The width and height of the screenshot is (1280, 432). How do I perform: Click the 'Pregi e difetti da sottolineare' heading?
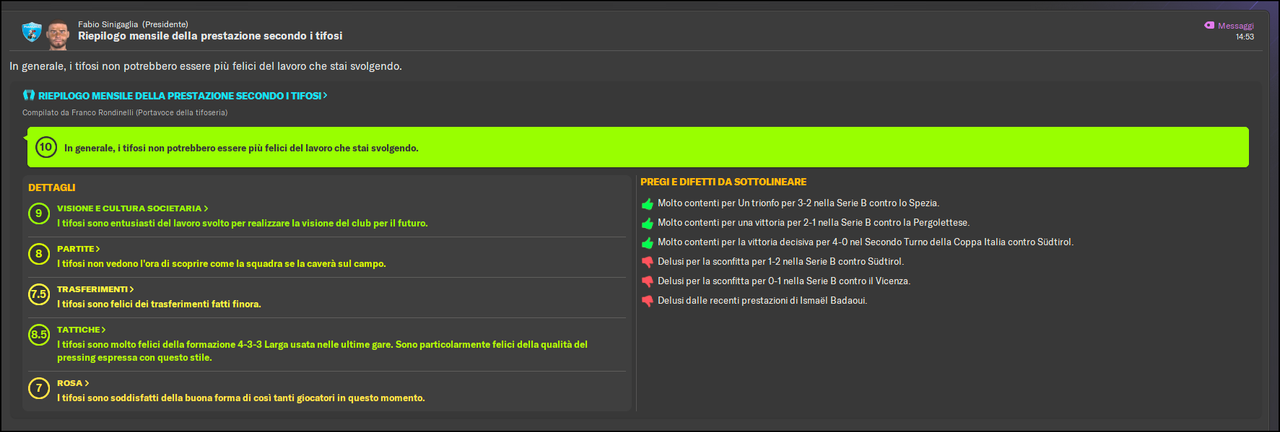(723, 182)
